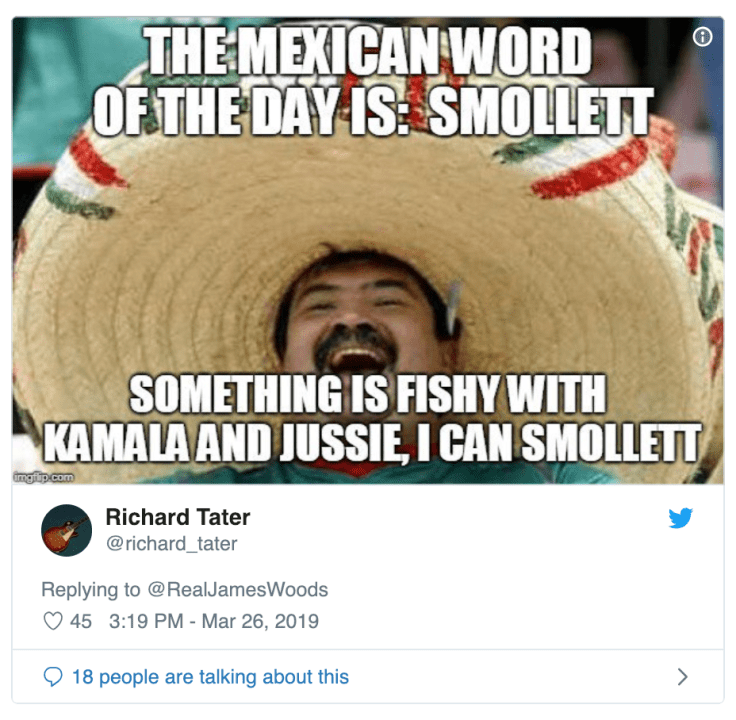Like the tweet with the heart icon

pos(53,621)
